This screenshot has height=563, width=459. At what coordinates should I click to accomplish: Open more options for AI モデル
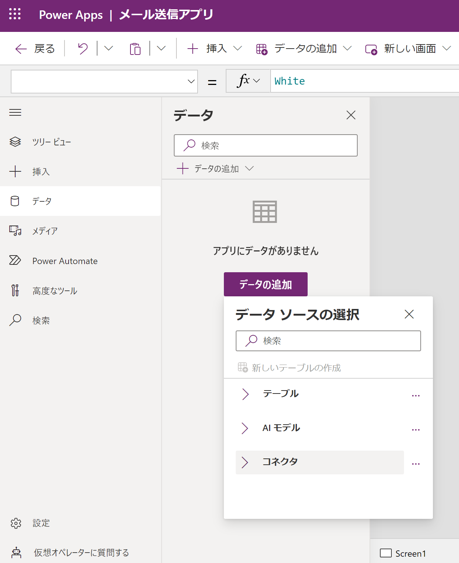(x=416, y=429)
